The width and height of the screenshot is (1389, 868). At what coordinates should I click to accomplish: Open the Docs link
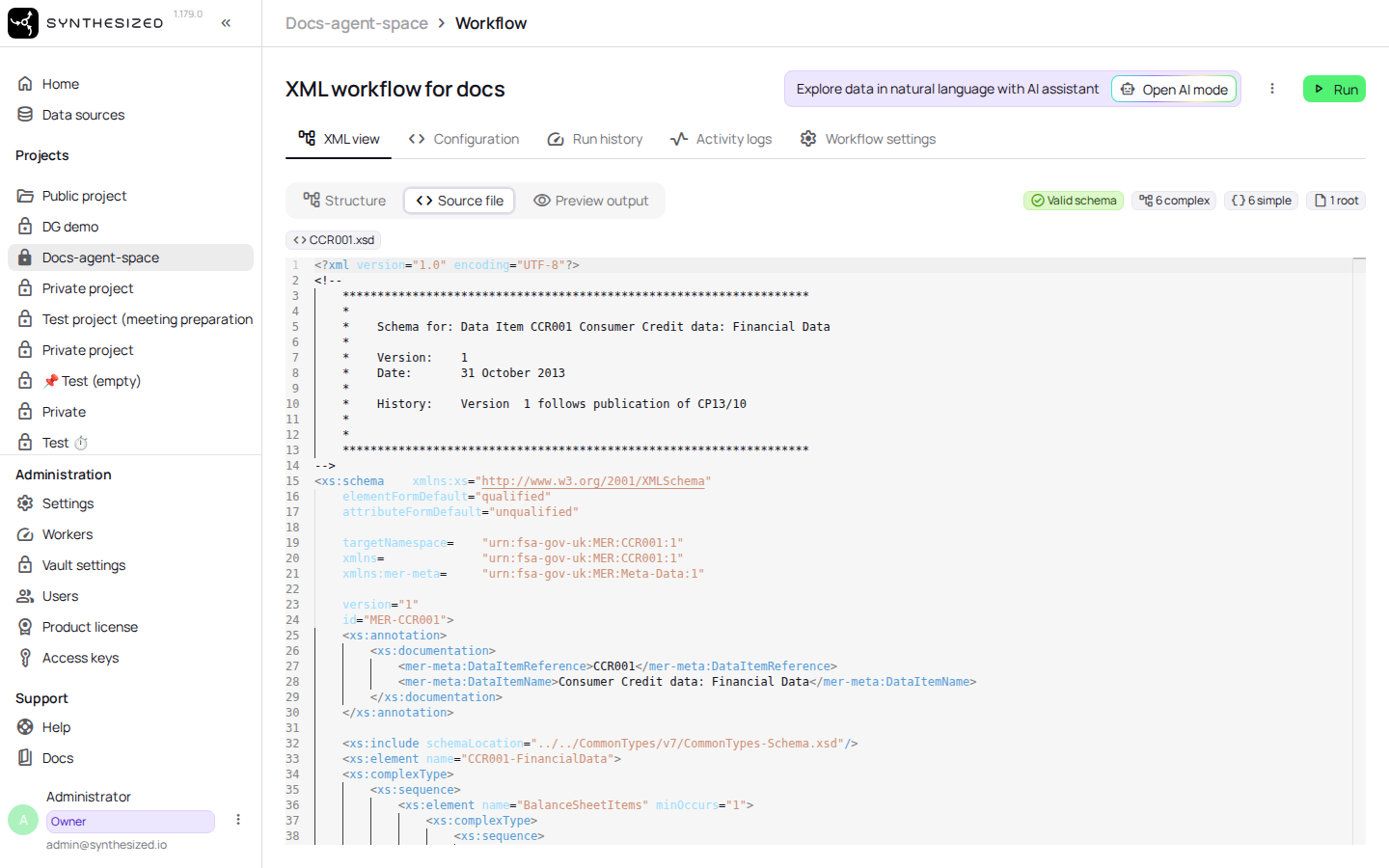[x=130, y=758]
